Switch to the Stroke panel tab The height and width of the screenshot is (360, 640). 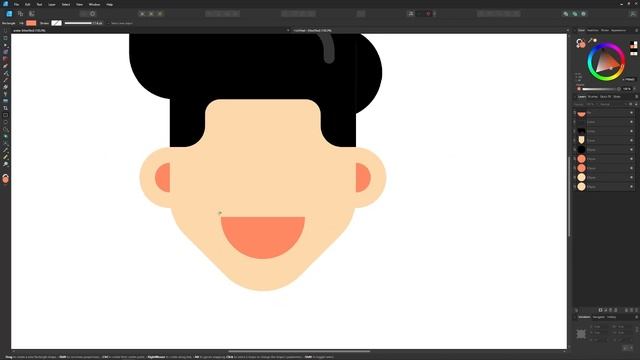pos(605,30)
